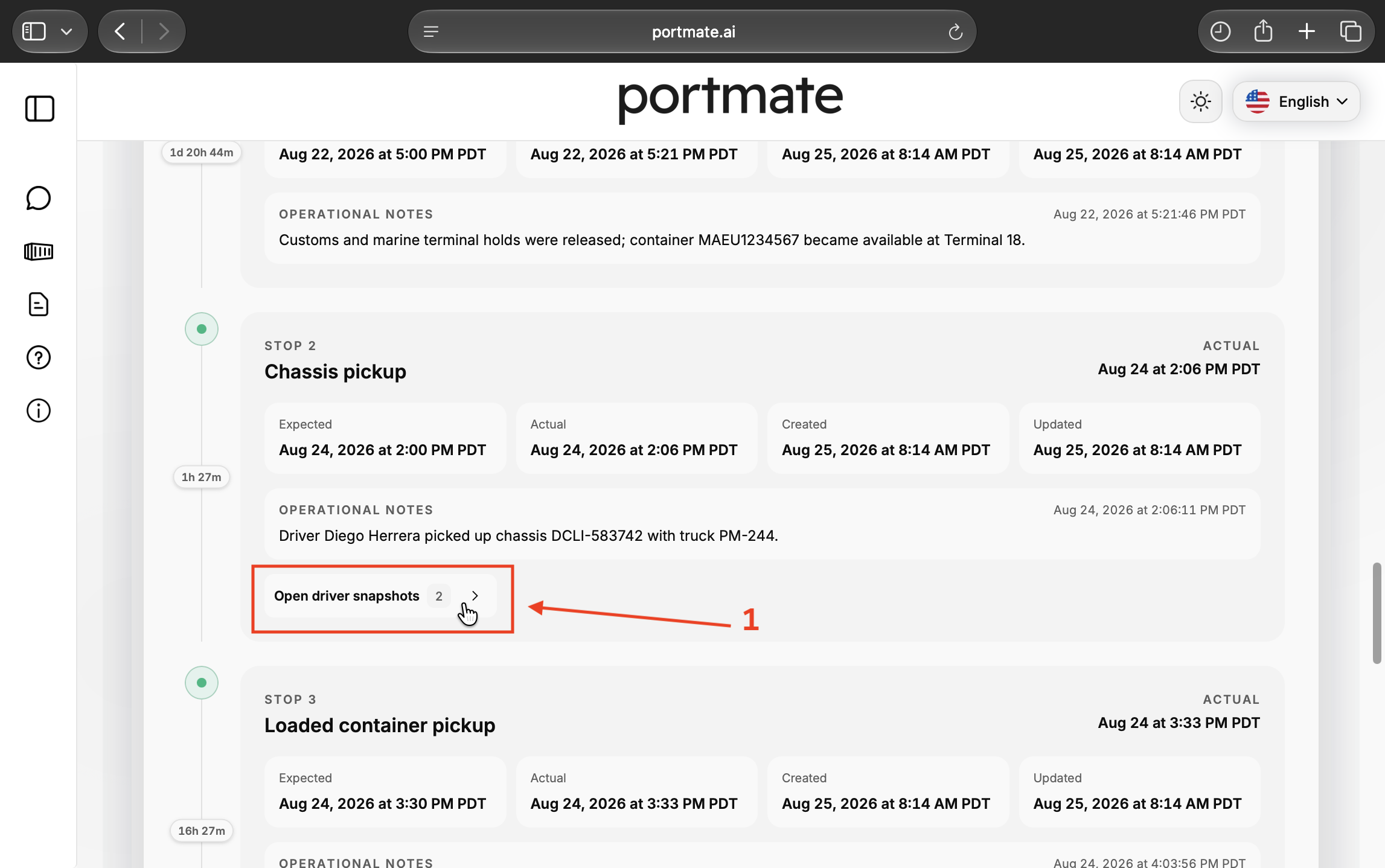Open the English language dropdown
The height and width of the screenshot is (868, 1385).
[1296, 101]
